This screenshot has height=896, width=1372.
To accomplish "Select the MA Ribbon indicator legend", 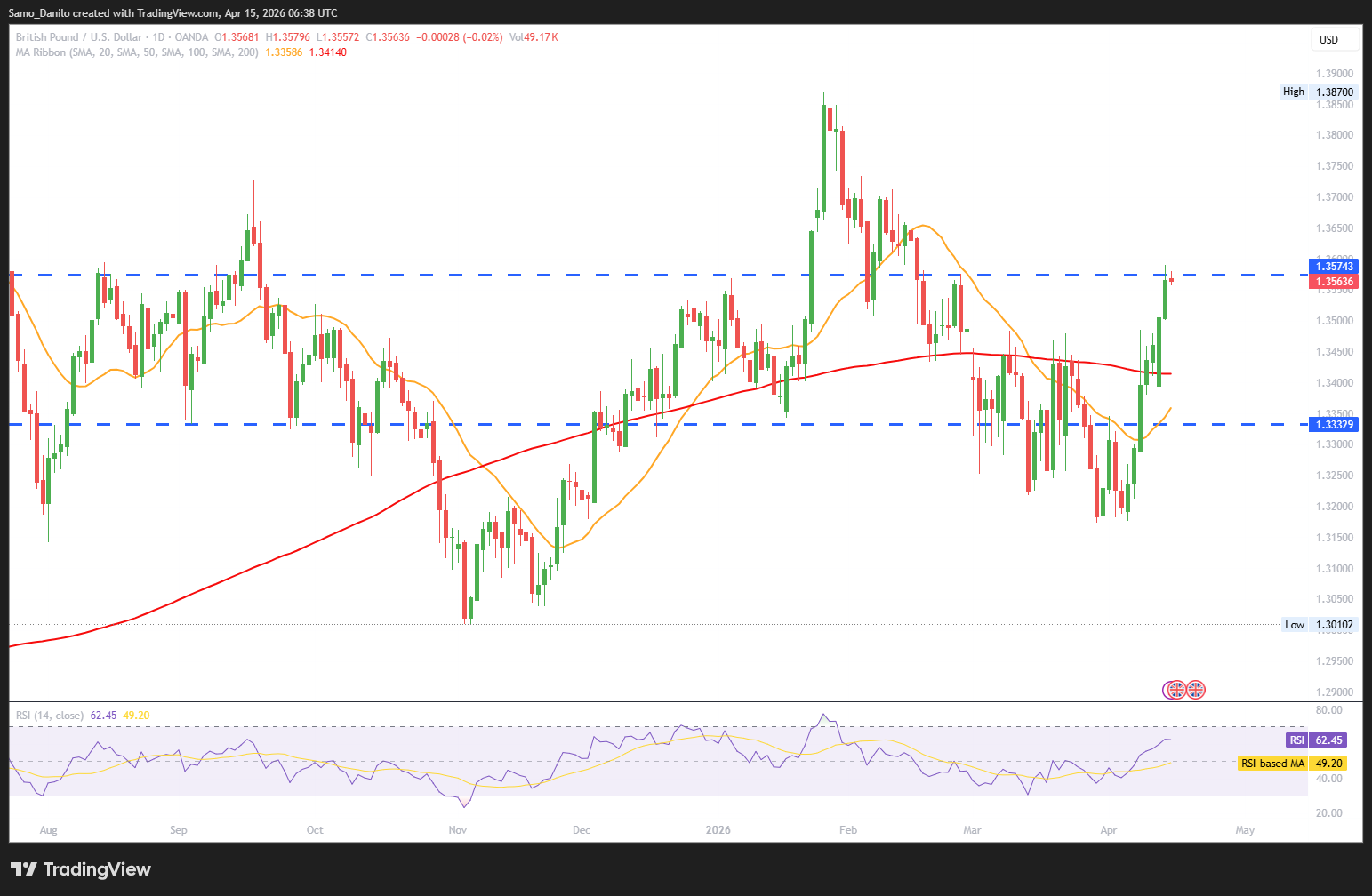I will point(137,52).
